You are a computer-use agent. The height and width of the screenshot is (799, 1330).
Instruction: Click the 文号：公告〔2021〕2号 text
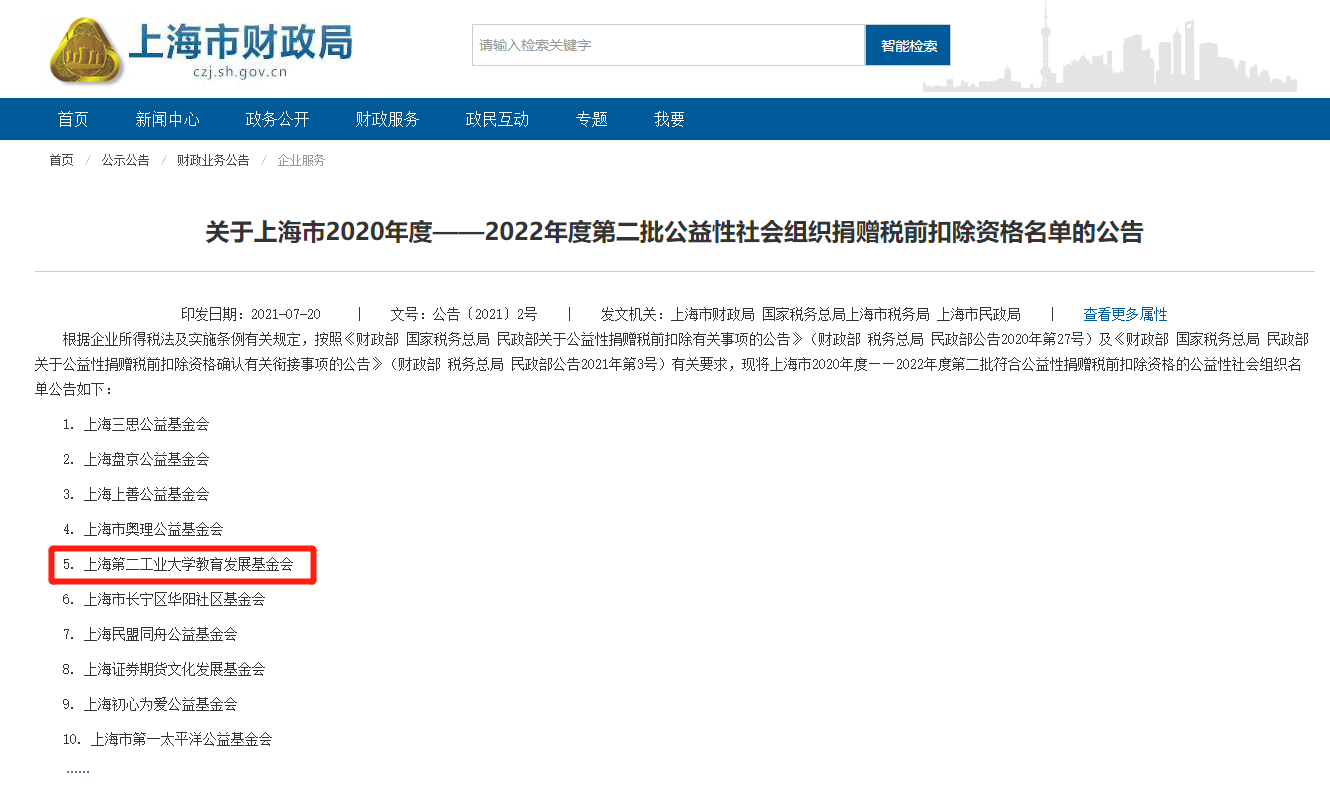463,314
